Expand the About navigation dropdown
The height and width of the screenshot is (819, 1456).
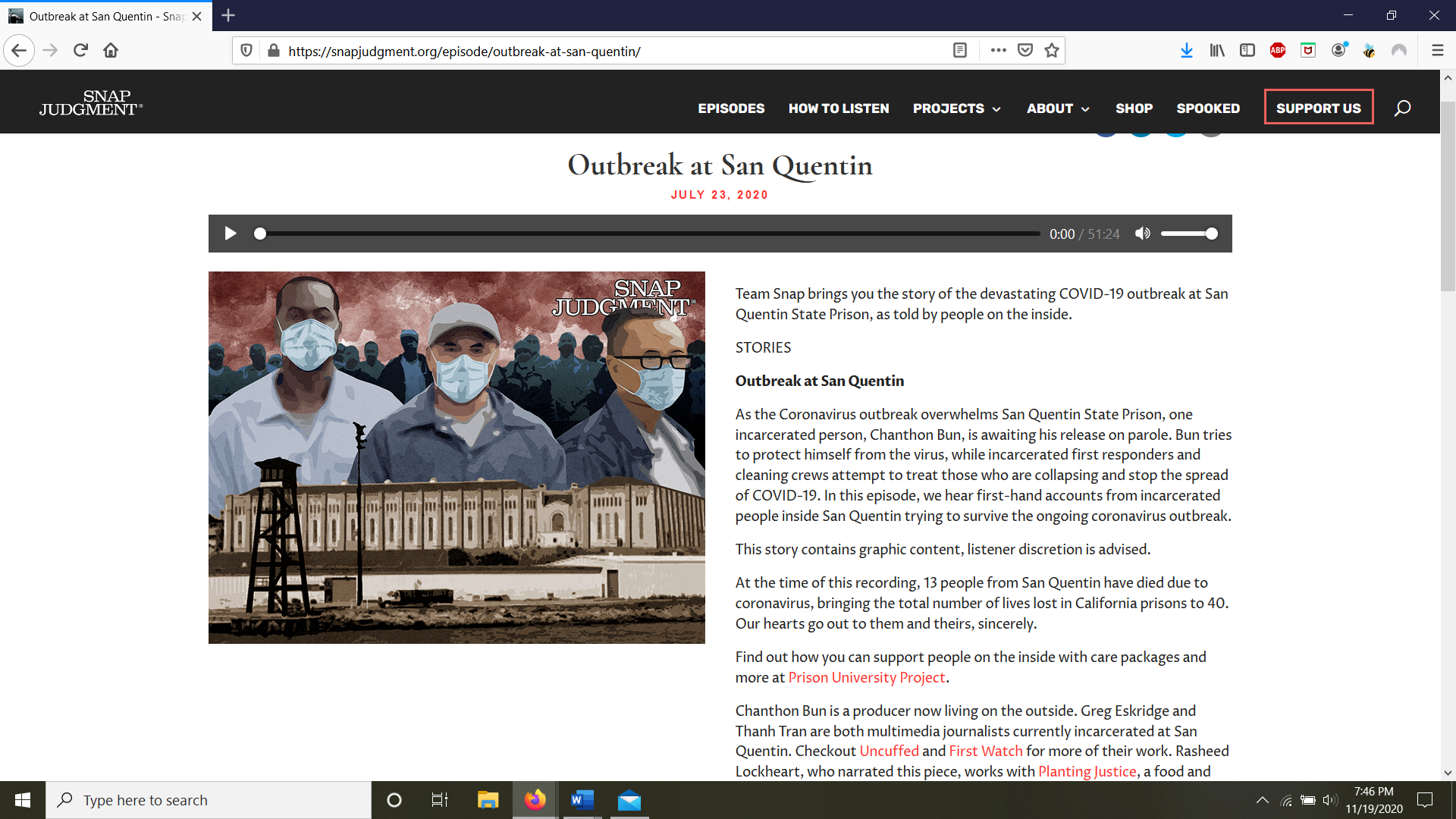click(1058, 108)
